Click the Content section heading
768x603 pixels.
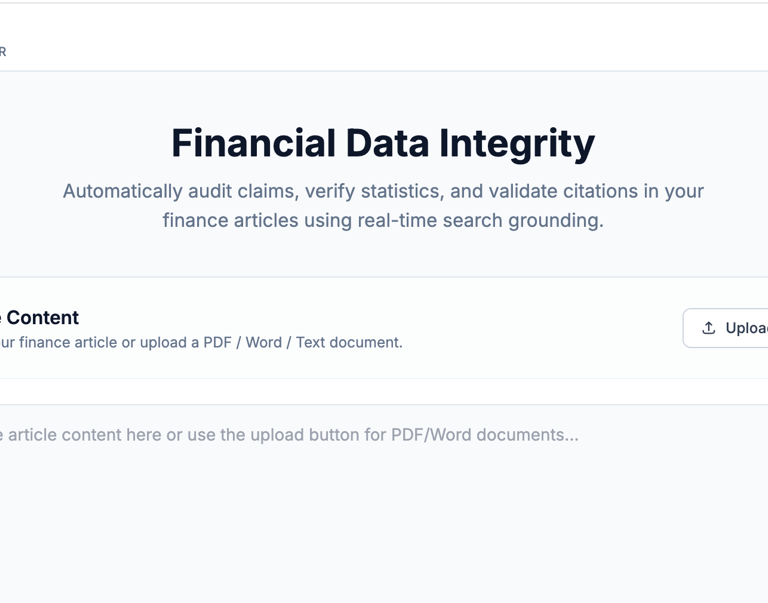pyautogui.click(x=42, y=318)
